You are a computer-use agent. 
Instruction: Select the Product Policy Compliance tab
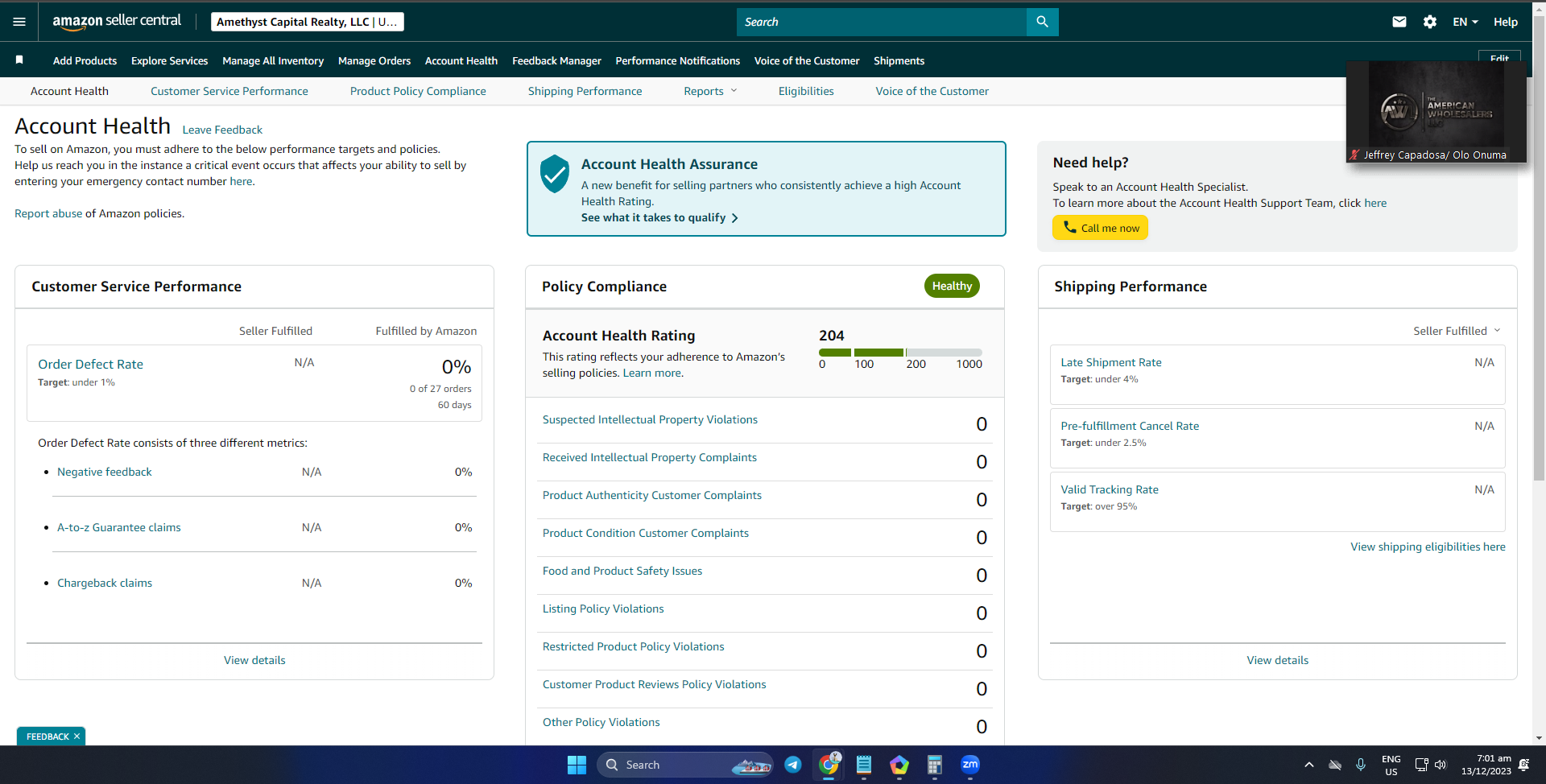click(418, 91)
